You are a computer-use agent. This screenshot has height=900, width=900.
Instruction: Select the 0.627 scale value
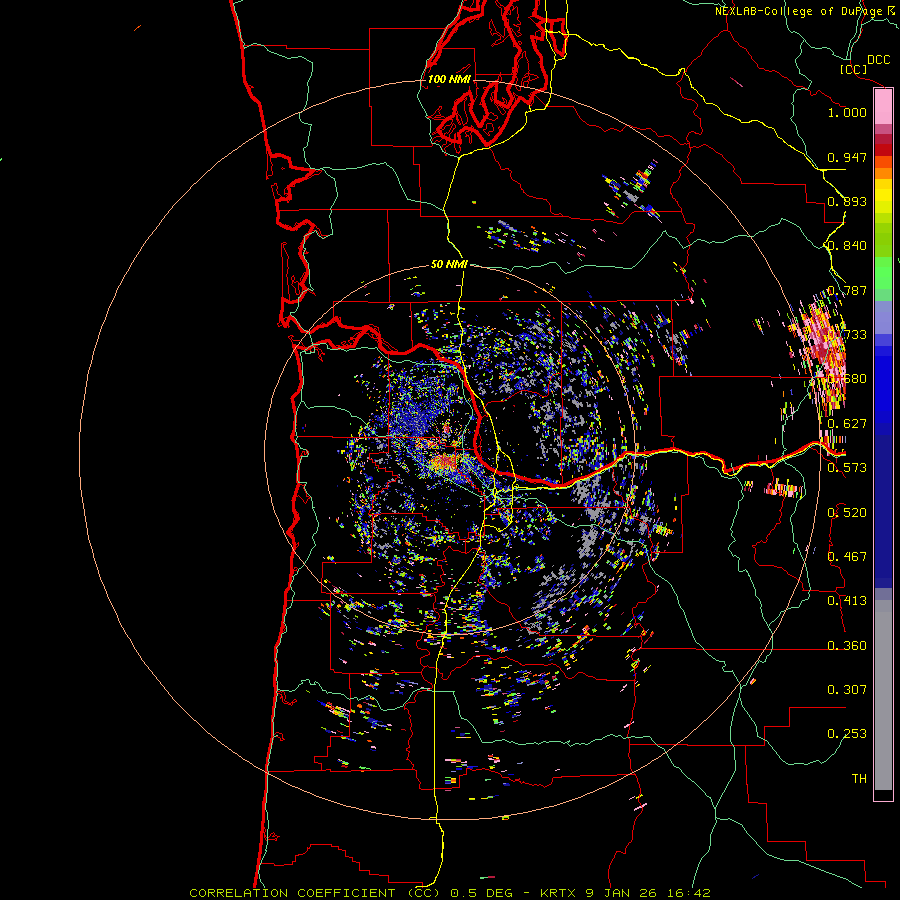pyautogui.click(x=847, y=424)
